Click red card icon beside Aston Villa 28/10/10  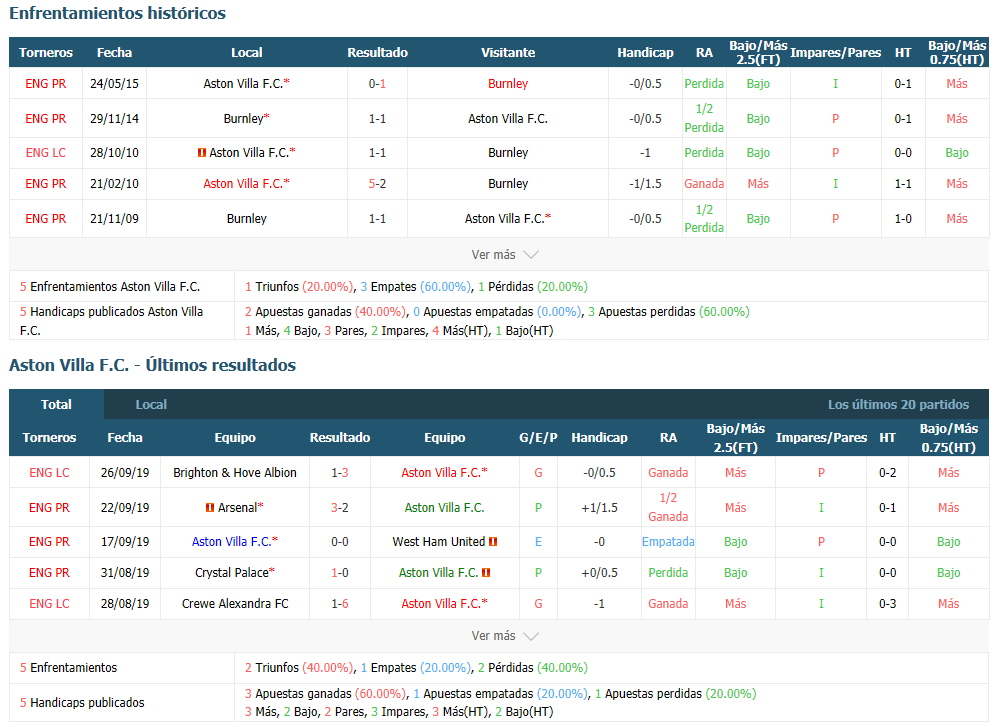(x=202, y=153)
